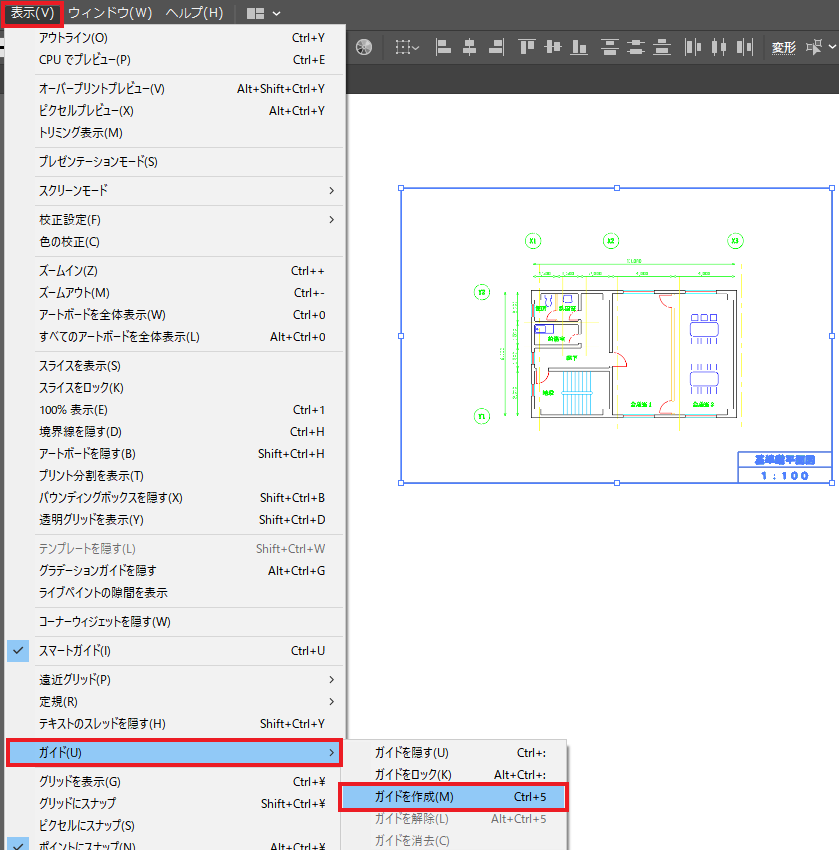Open the align-to selection dropdown icon
Image resolution: width=839 pixels, height=850 pixels.
[x=407, y=47]
